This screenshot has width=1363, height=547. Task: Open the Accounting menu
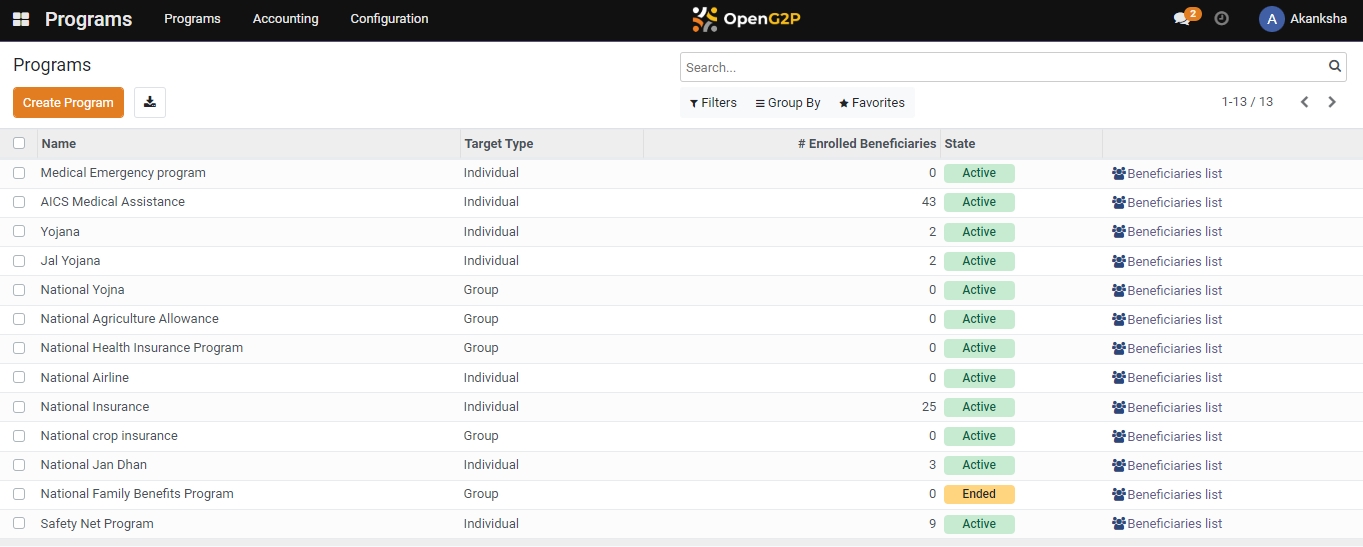coord(285,19)
